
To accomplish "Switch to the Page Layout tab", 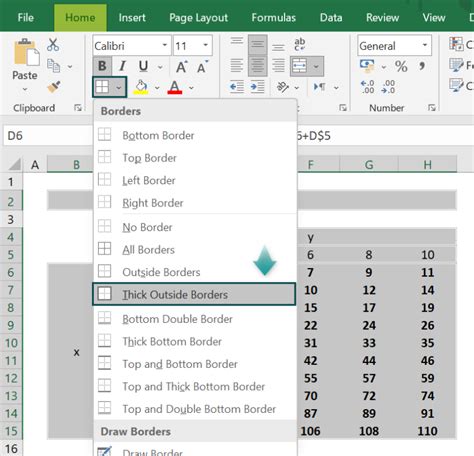I will click(198, 17).
